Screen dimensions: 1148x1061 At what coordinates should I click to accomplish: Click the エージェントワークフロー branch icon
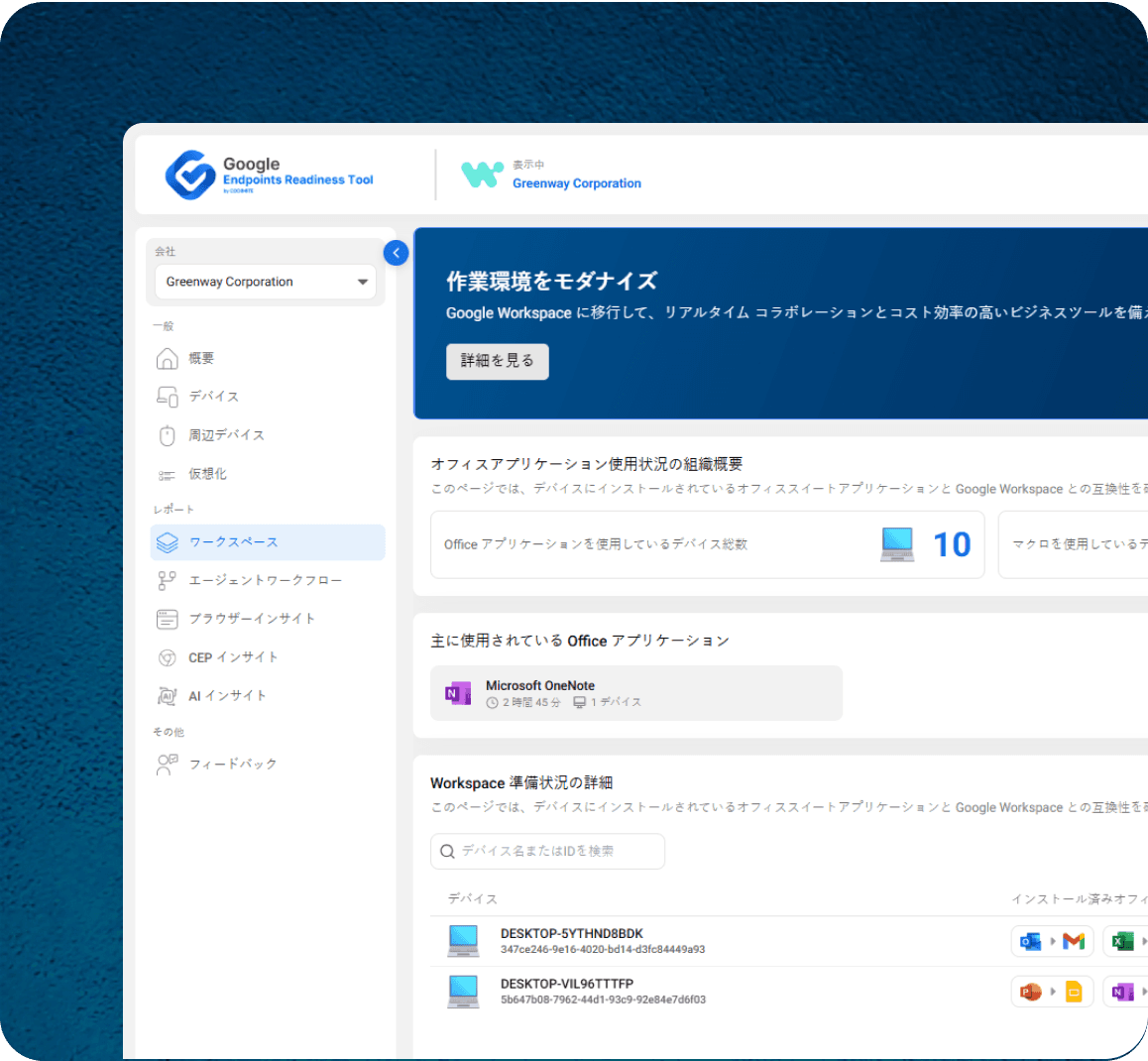[167, 581]
